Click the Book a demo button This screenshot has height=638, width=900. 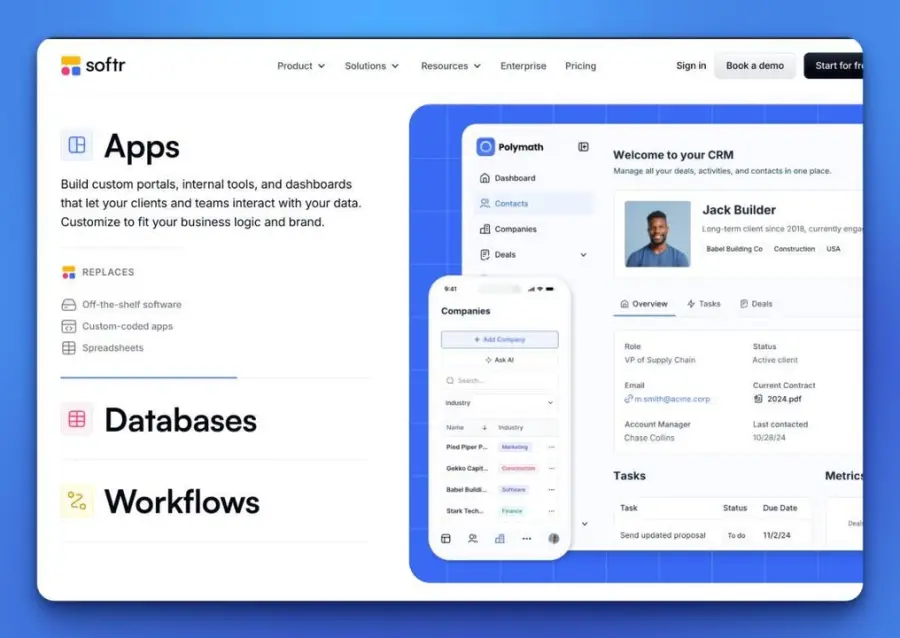(x=755, y=65)
